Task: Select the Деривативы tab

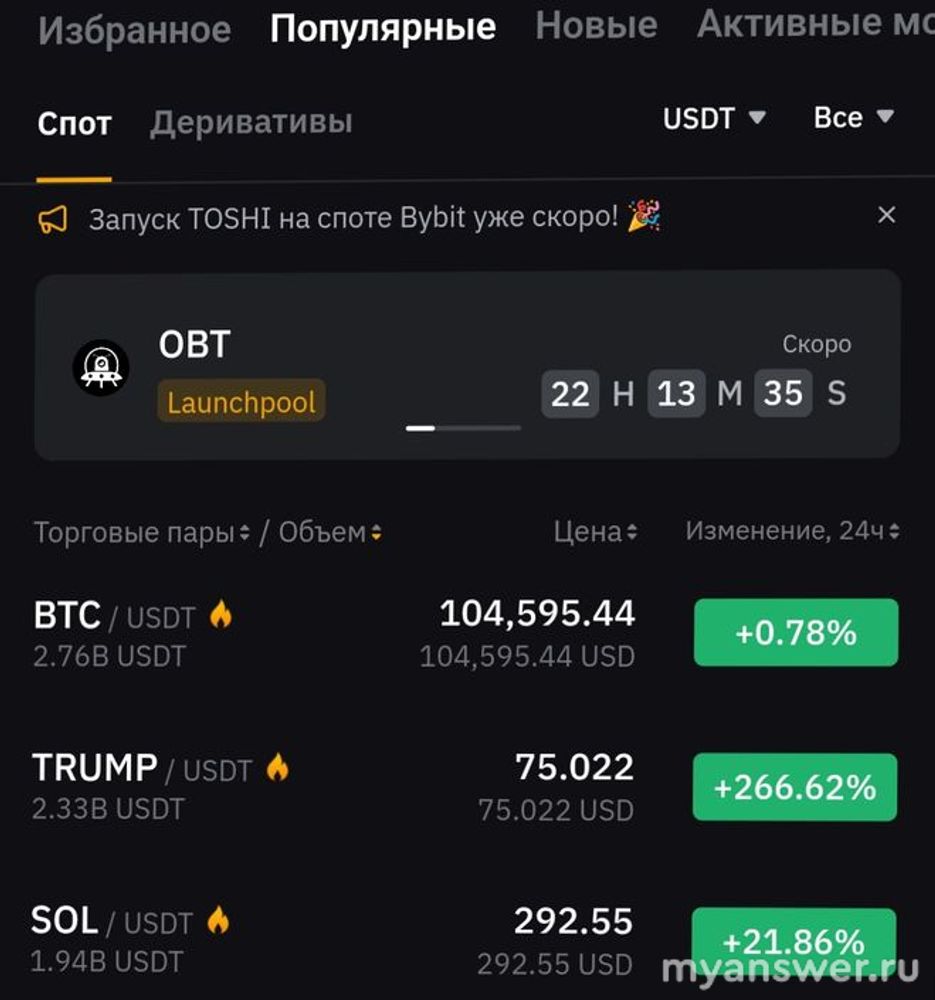Action: 251,123
